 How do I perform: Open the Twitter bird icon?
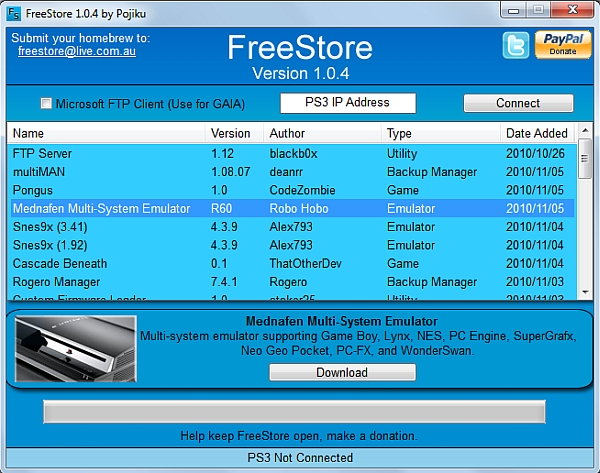[516, 45]
